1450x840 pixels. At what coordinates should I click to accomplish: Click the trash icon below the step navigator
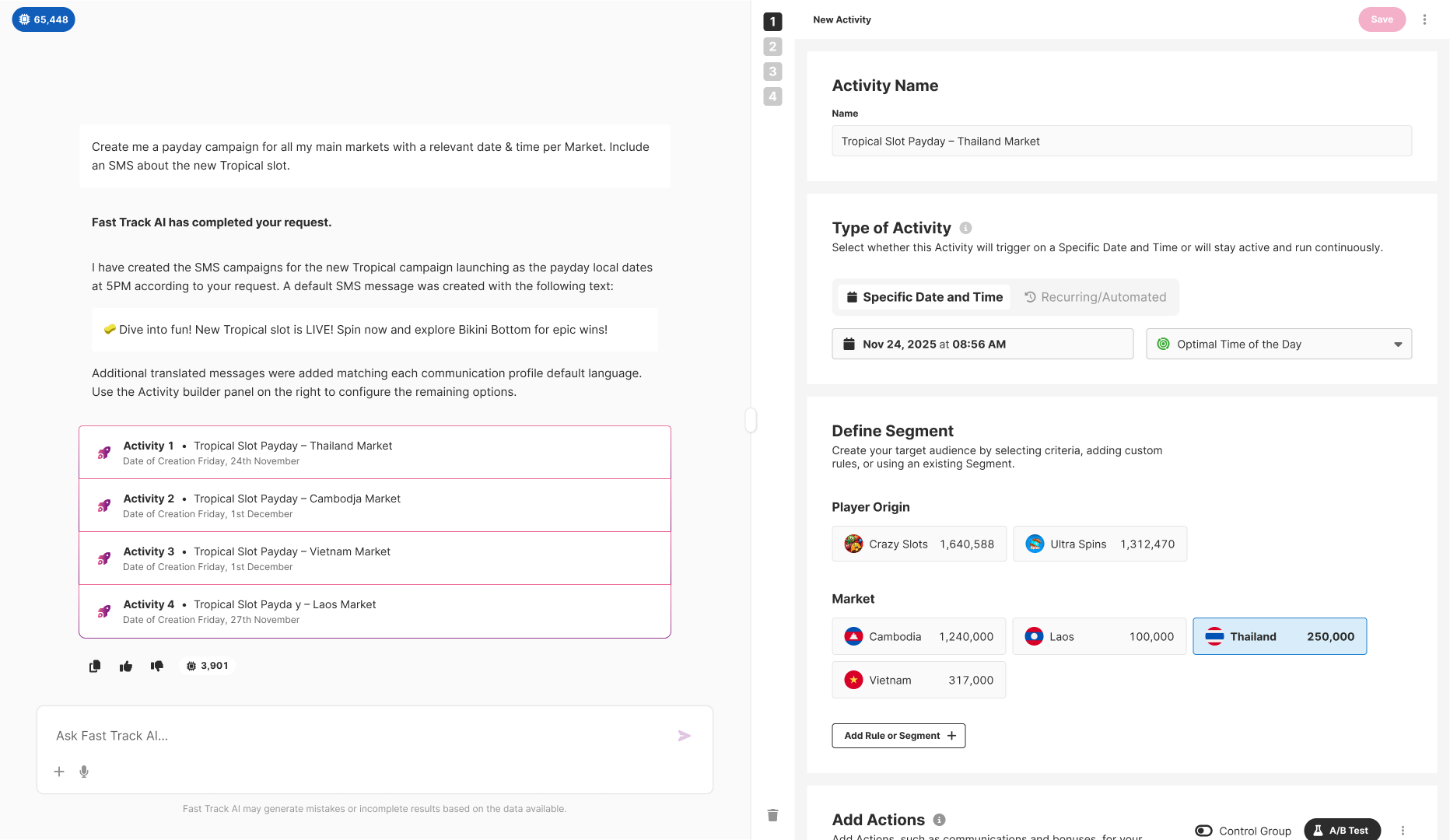point(772,815)
